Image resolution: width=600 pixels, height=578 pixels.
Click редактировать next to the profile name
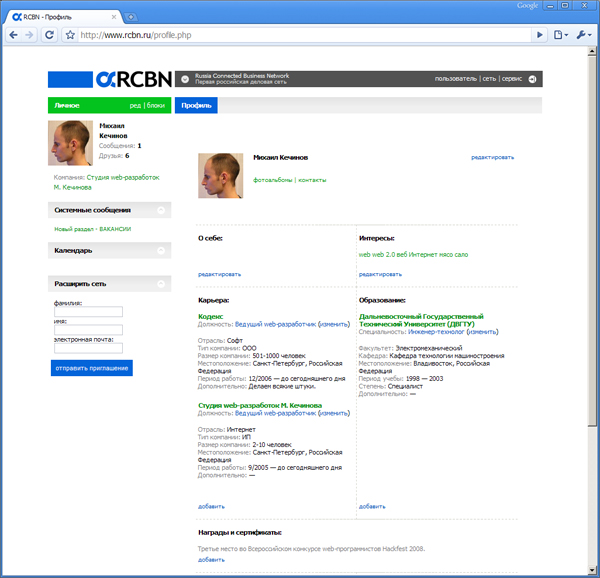pyautogui.click(x=492, y=157)
